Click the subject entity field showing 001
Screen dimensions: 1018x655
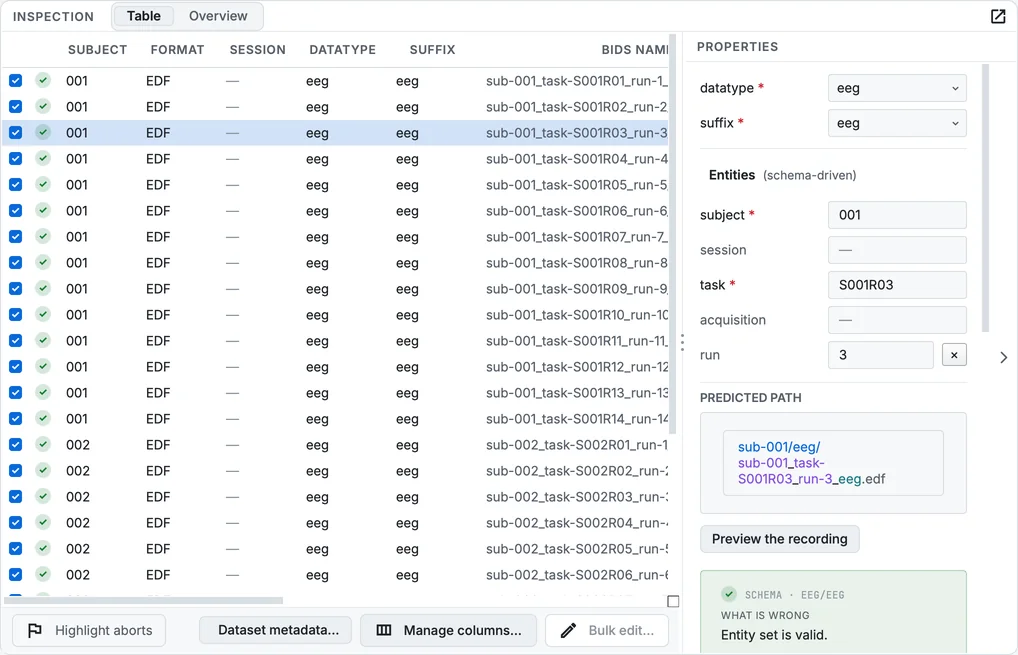[x=897, y=215]
